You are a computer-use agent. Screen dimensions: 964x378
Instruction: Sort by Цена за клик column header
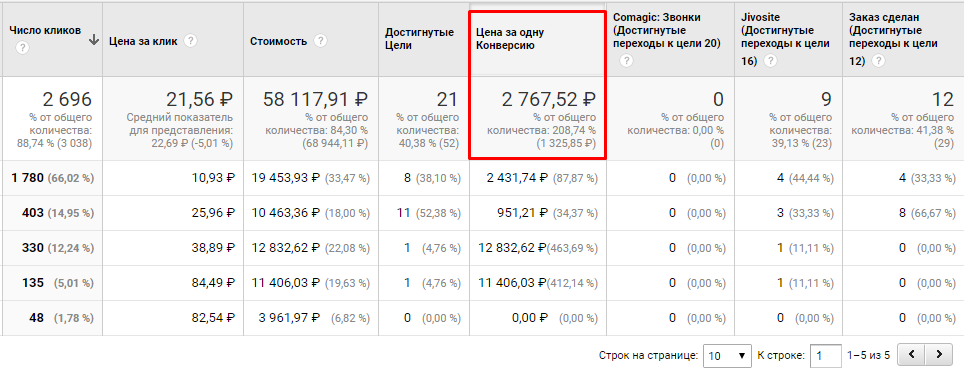(x=143, y=42)
